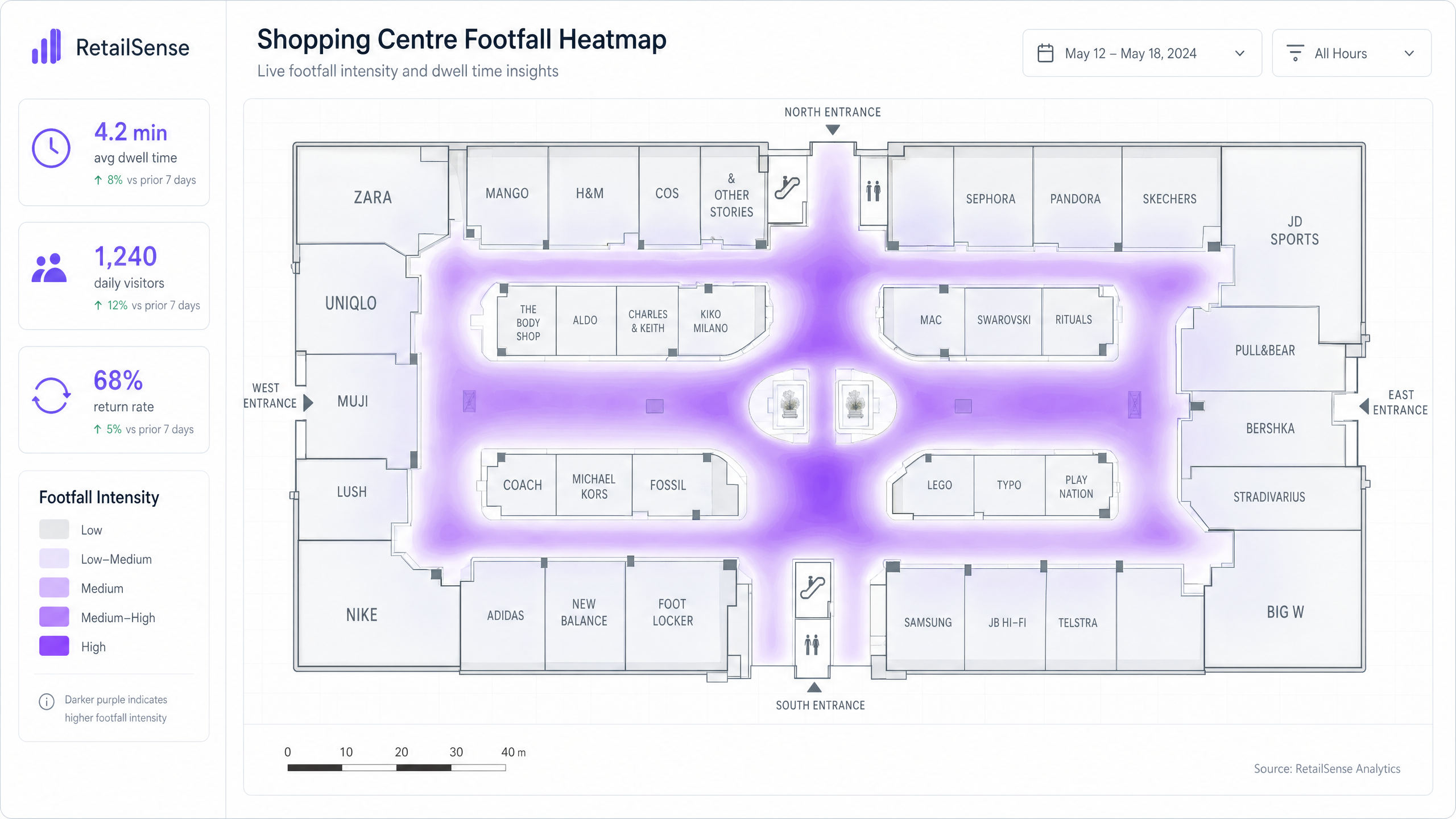Click the Low-Medium purple color swatch

point(54,559)
